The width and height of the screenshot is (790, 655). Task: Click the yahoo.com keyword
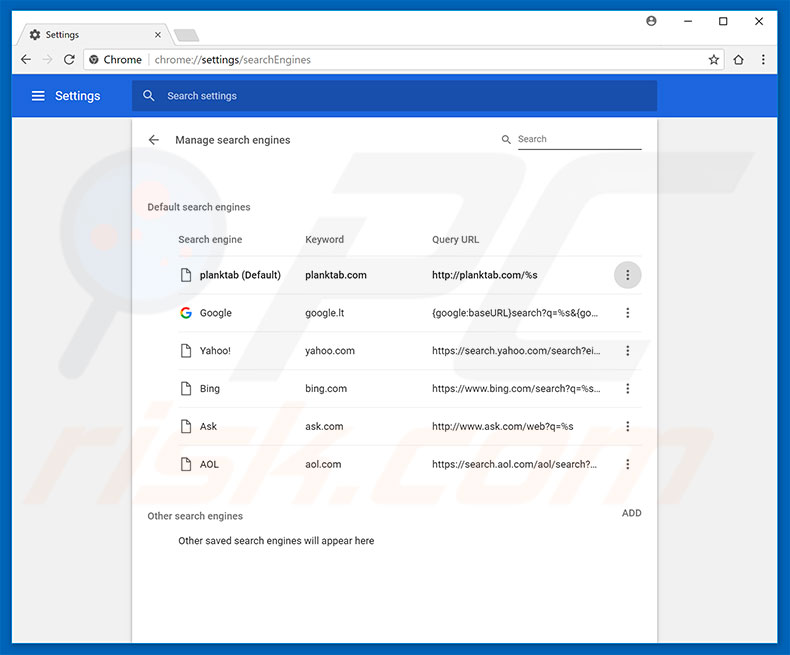330,351
